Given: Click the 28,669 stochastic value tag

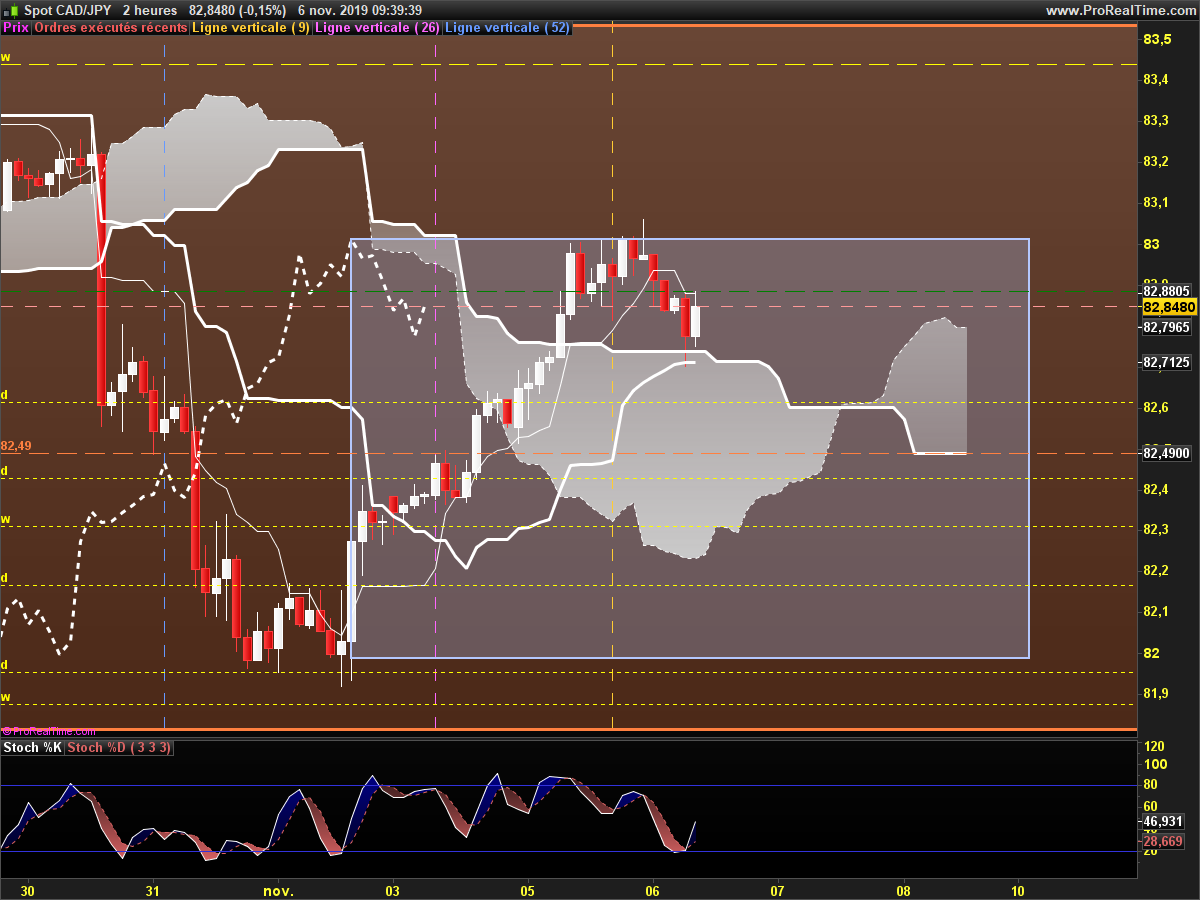Looking at the screenshot, I should (1162, 842).
